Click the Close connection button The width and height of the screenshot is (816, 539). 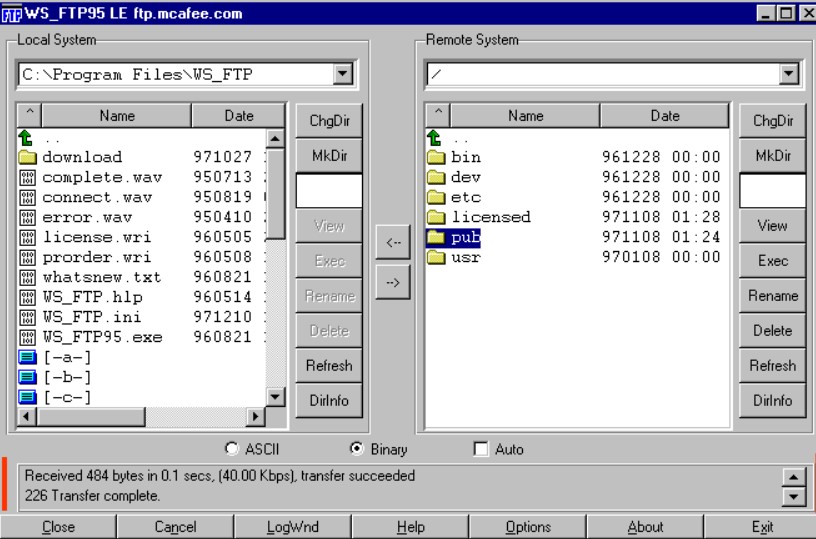[58, 527]
